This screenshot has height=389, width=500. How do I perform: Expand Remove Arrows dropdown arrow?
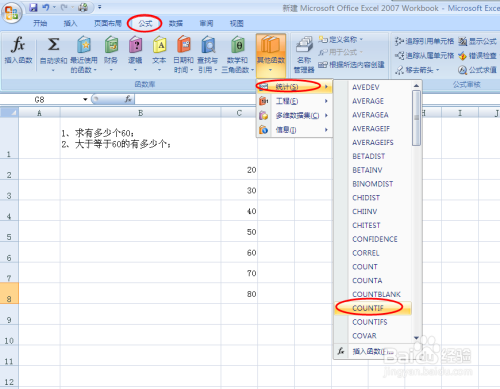(x=437, y=70)
